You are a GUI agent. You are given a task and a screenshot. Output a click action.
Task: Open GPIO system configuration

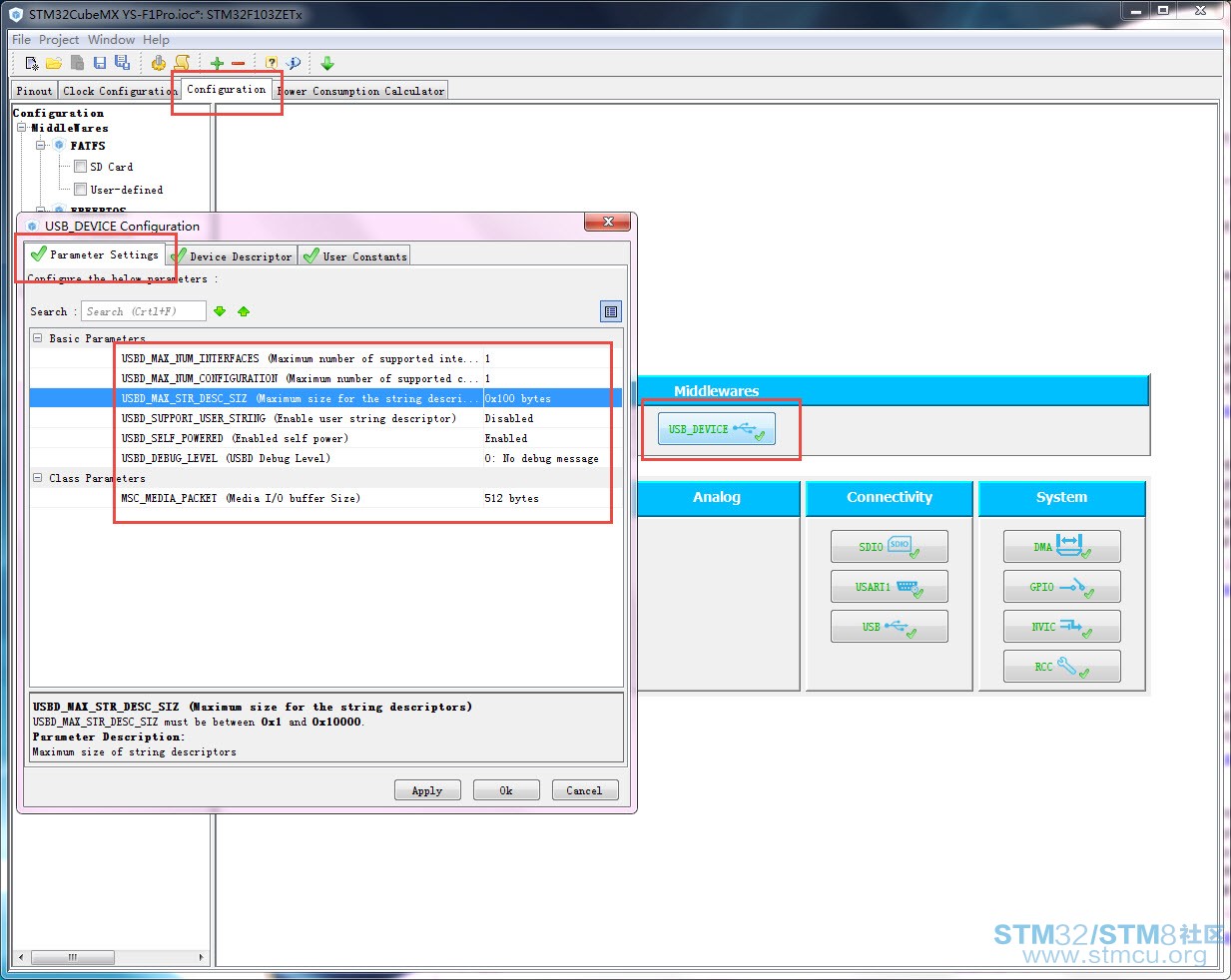point(1062,586)
